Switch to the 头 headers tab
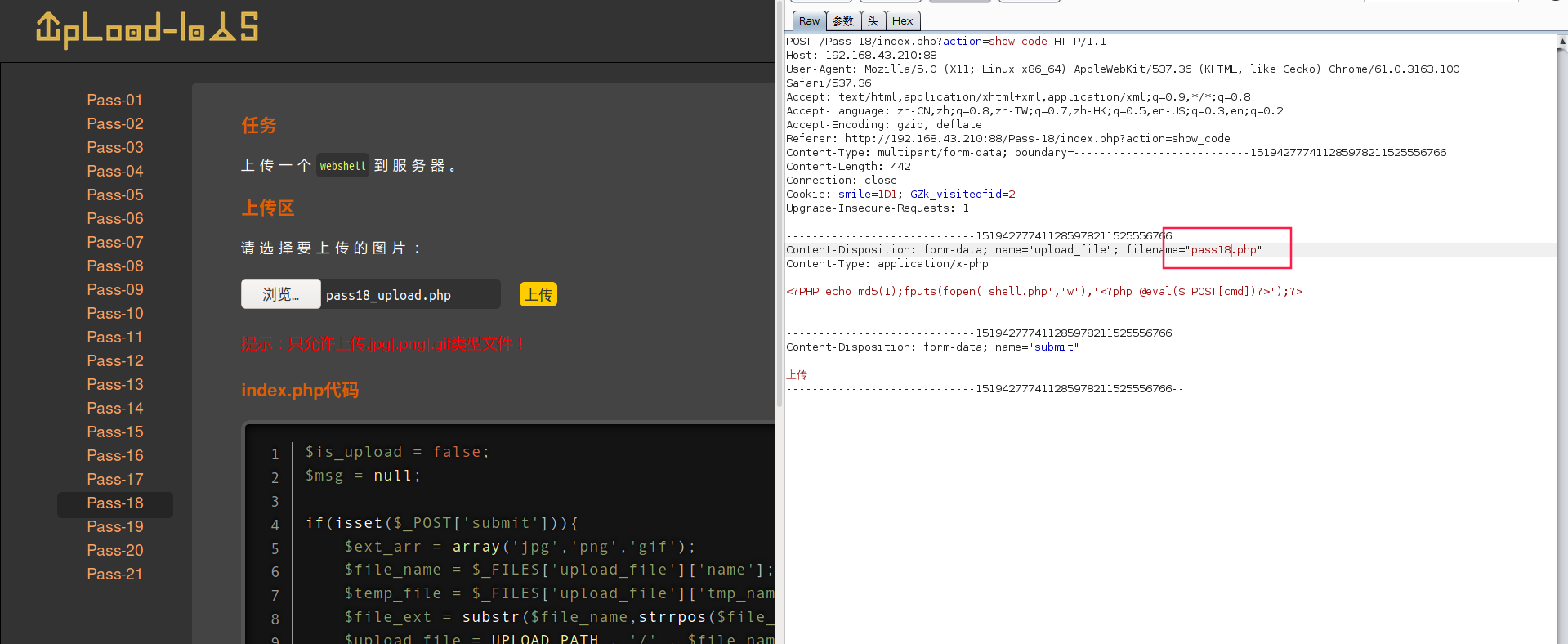Screen dimensions: 1568x644 point(873,21)
